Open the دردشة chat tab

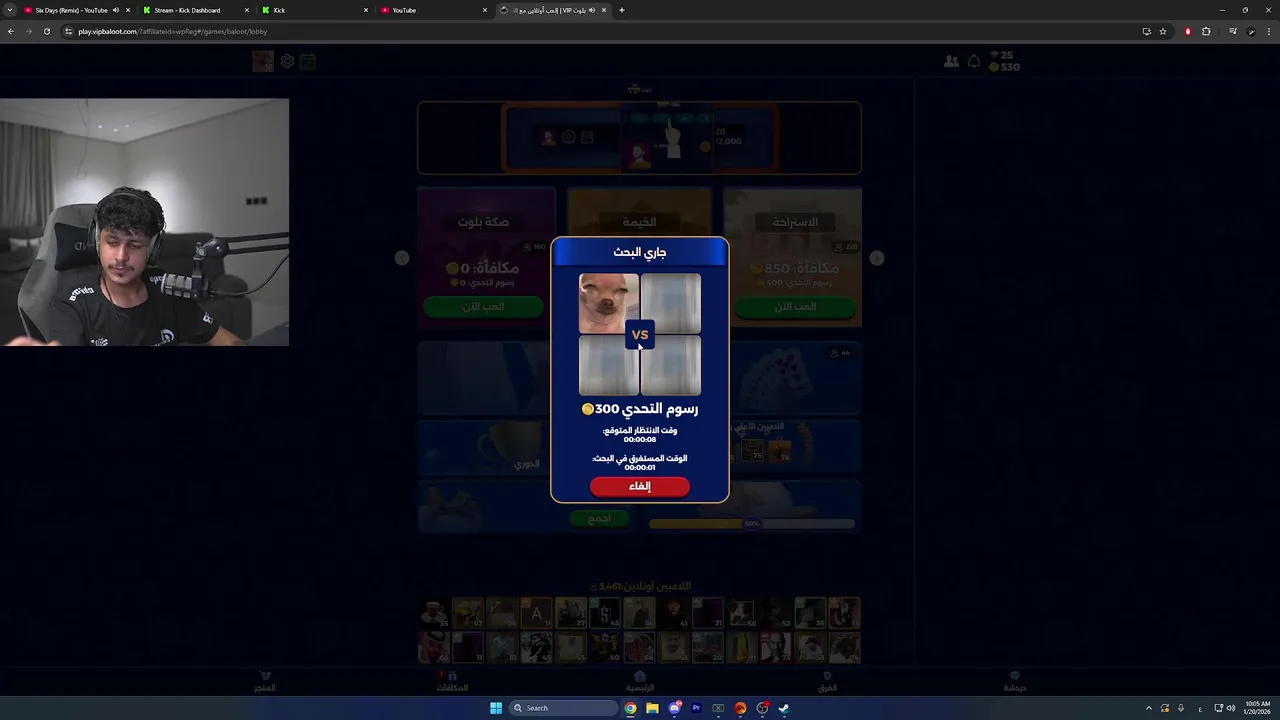point(1015,682)
